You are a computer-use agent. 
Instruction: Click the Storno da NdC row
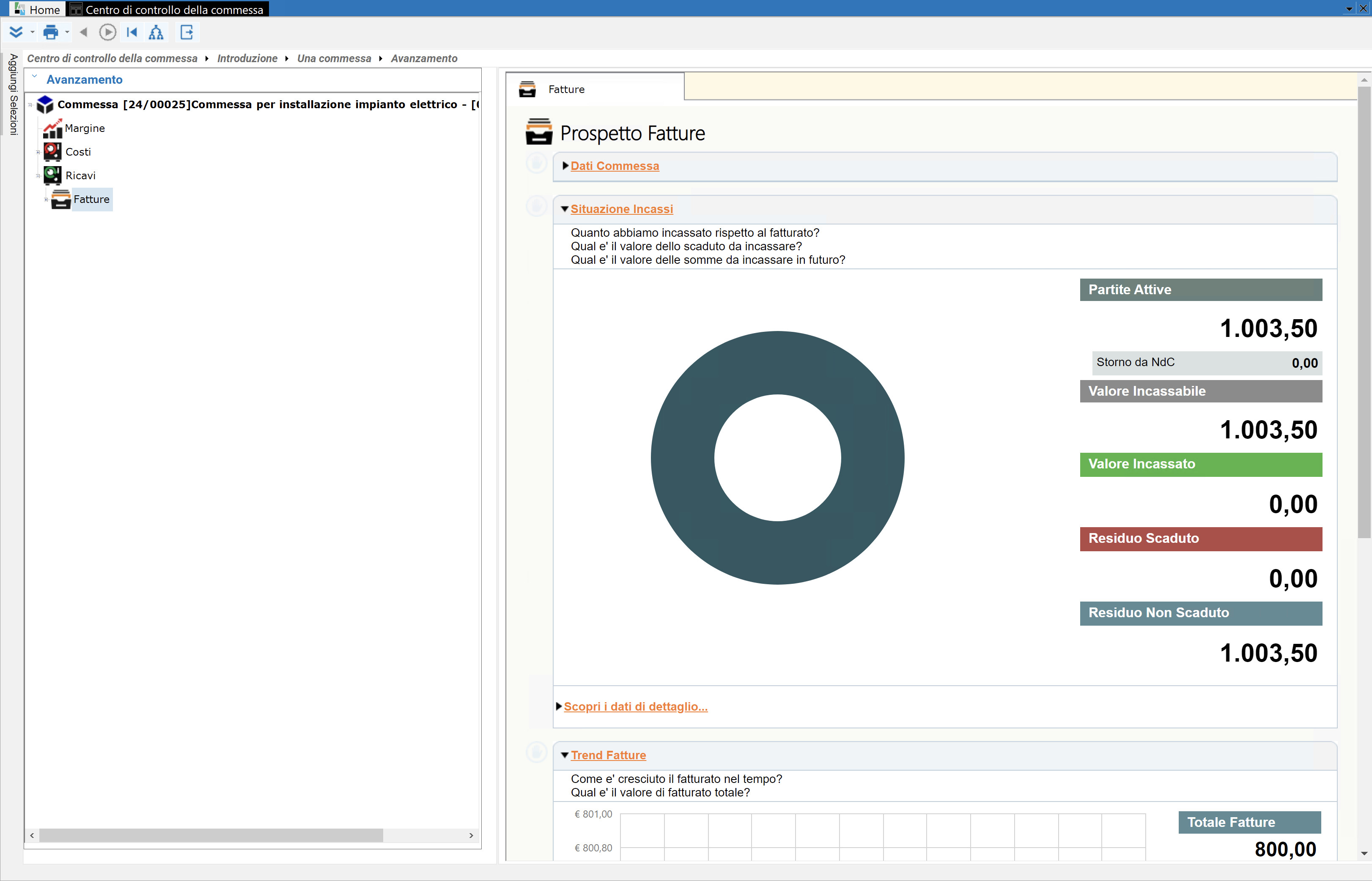(x=1207, y=363)
